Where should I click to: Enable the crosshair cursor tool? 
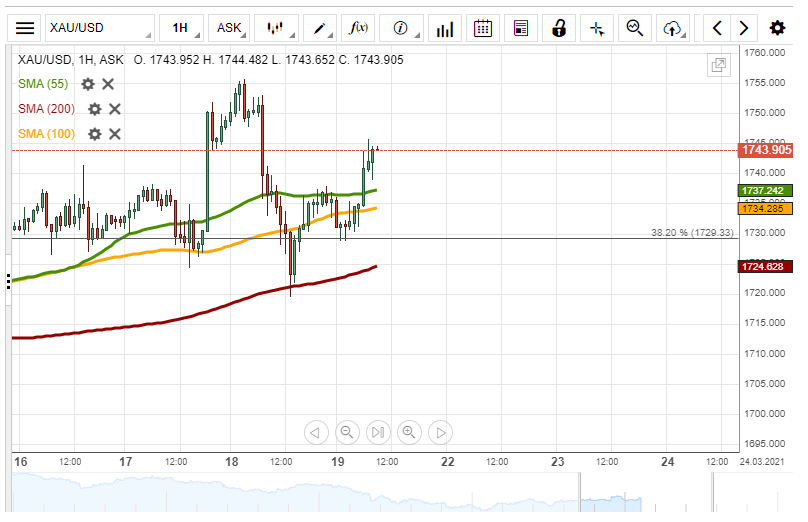597,28
